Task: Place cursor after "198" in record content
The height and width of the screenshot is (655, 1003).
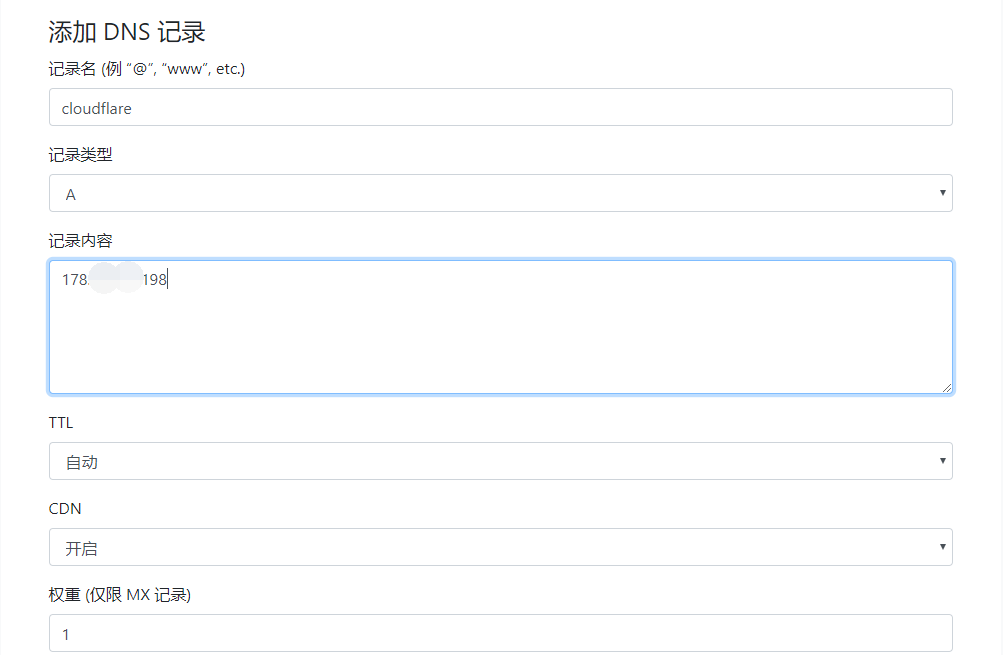Action: (168, 280)
